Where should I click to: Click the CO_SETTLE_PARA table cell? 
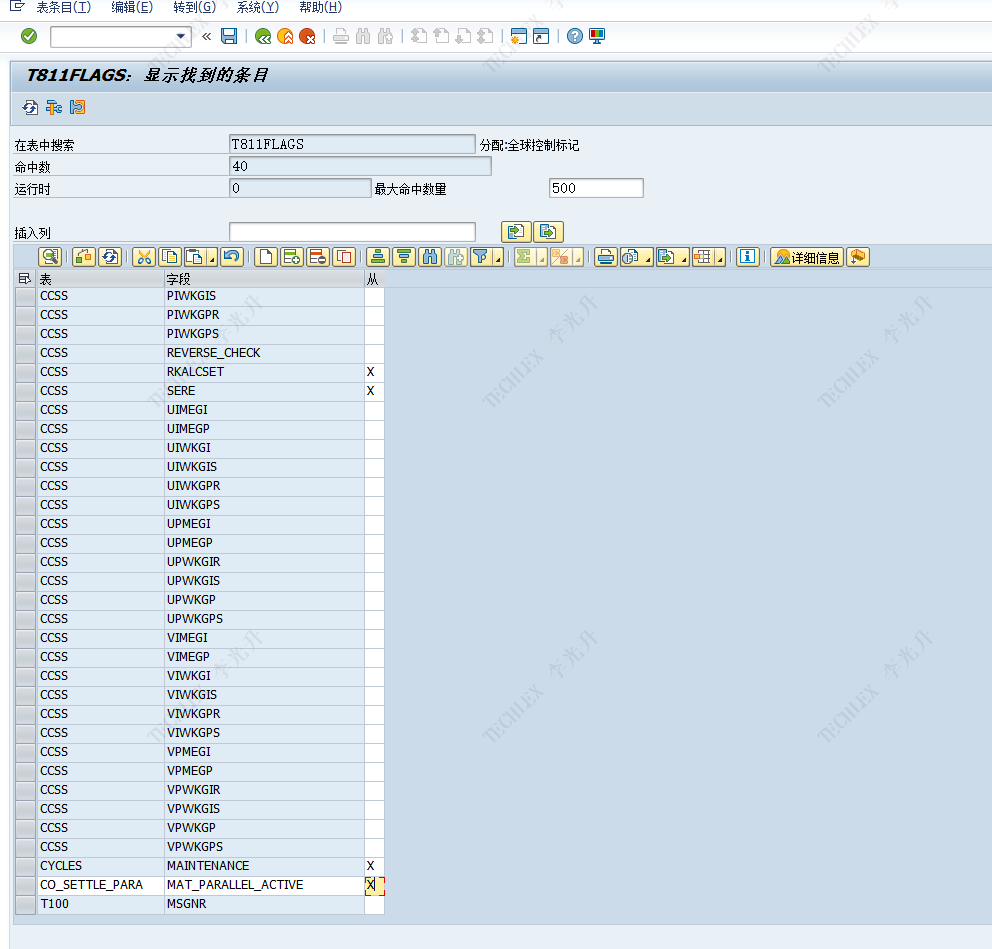click(100, 885)
